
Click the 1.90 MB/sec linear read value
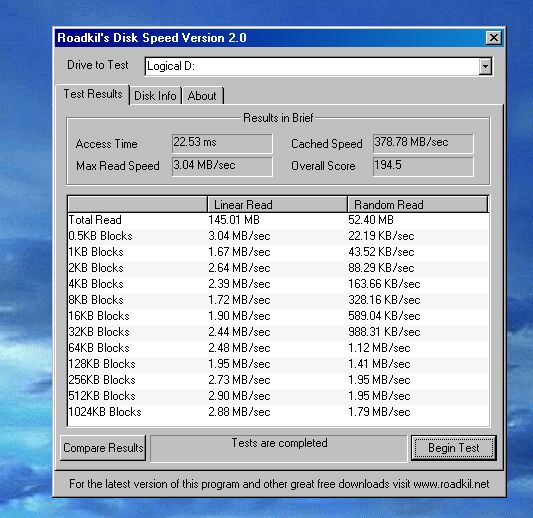point(239,316)
